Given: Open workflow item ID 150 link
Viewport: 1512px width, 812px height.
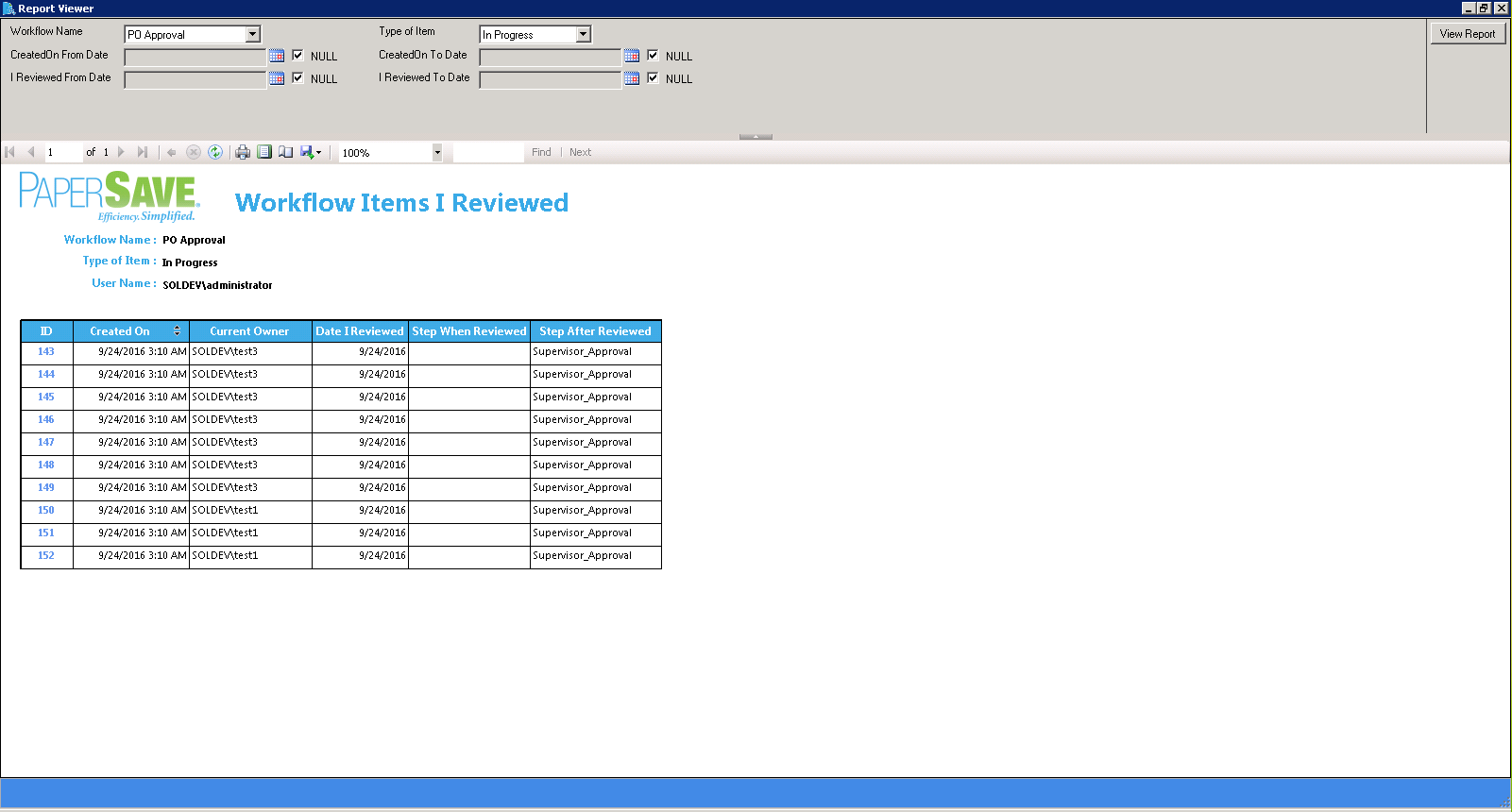Looking at the screenshot, I should coord(46,510).
